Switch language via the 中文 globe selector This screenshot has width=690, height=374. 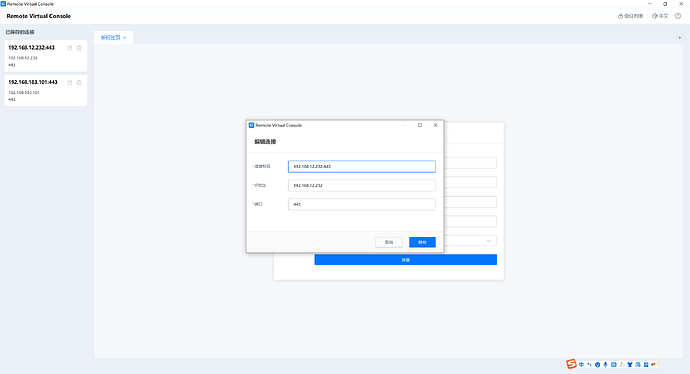(x=660, y=16)
